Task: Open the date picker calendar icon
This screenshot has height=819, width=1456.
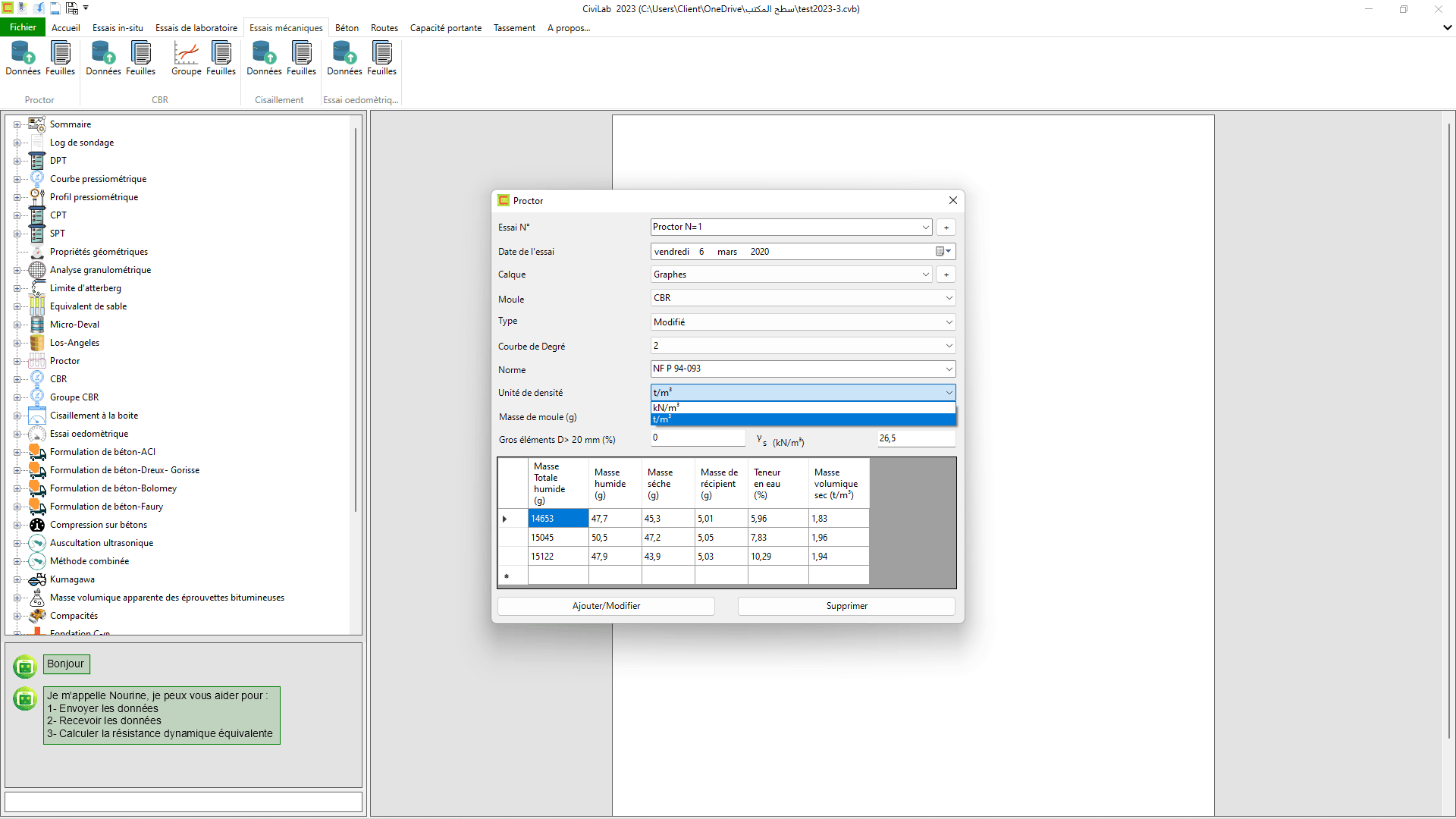Action: (943, 252)
